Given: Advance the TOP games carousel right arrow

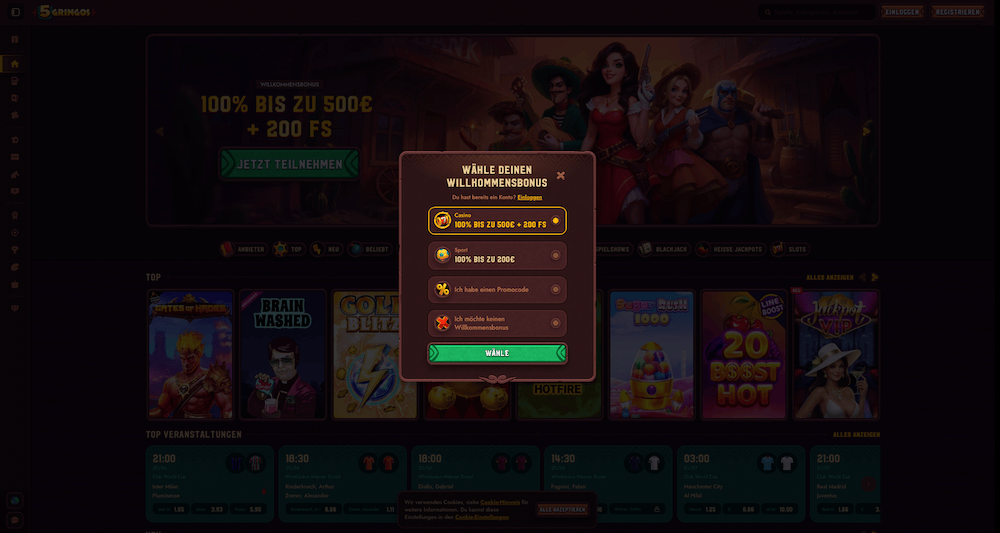Looking at the screenshot, I should click(875, 277).
